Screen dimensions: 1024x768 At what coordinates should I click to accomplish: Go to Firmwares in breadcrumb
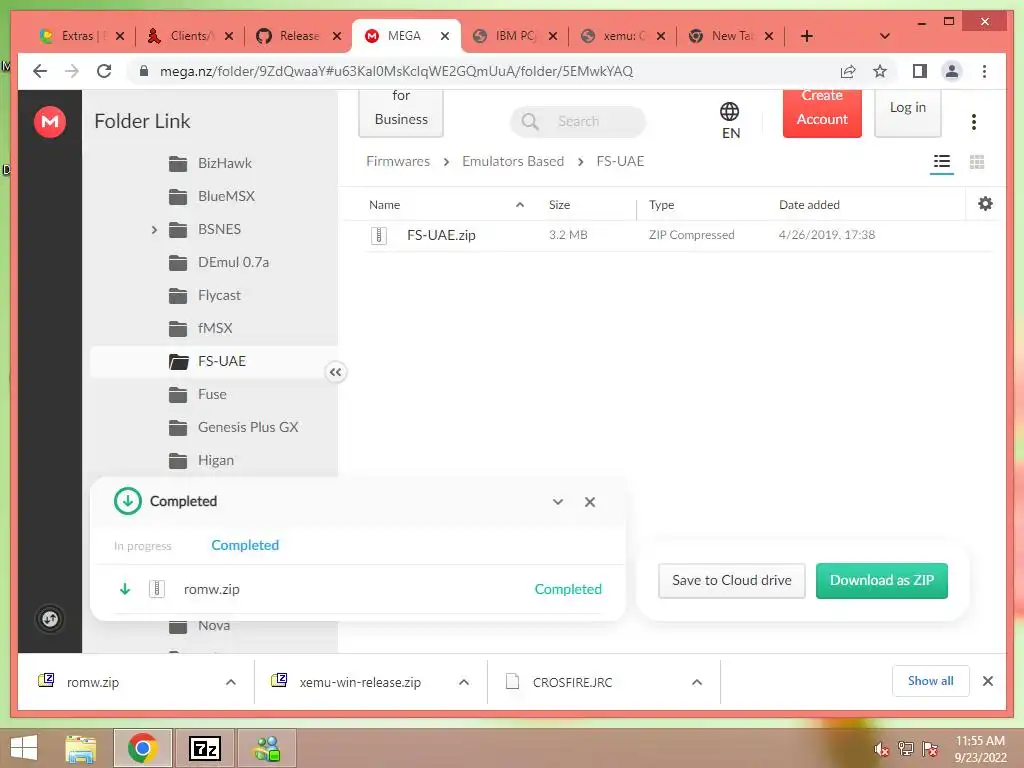(x=398, y=161)
